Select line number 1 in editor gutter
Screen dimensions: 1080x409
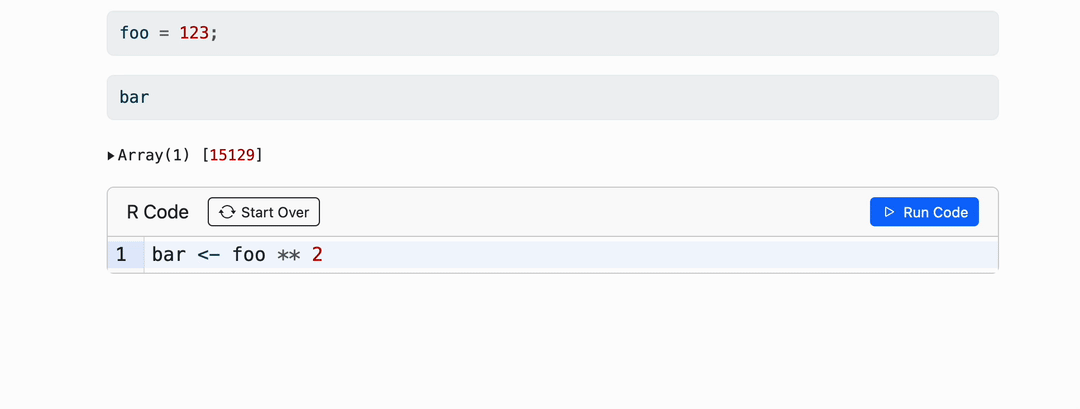[x=121, y=255]
